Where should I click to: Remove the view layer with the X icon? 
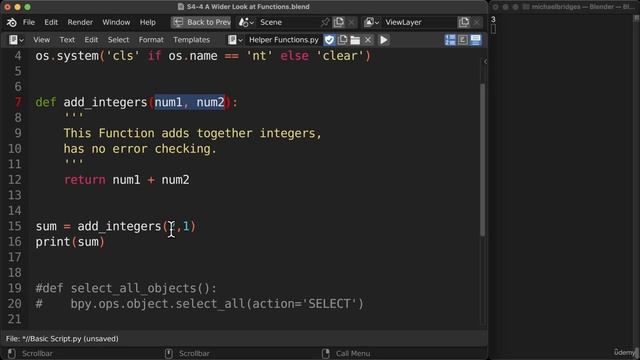click(x=476, y=22)
